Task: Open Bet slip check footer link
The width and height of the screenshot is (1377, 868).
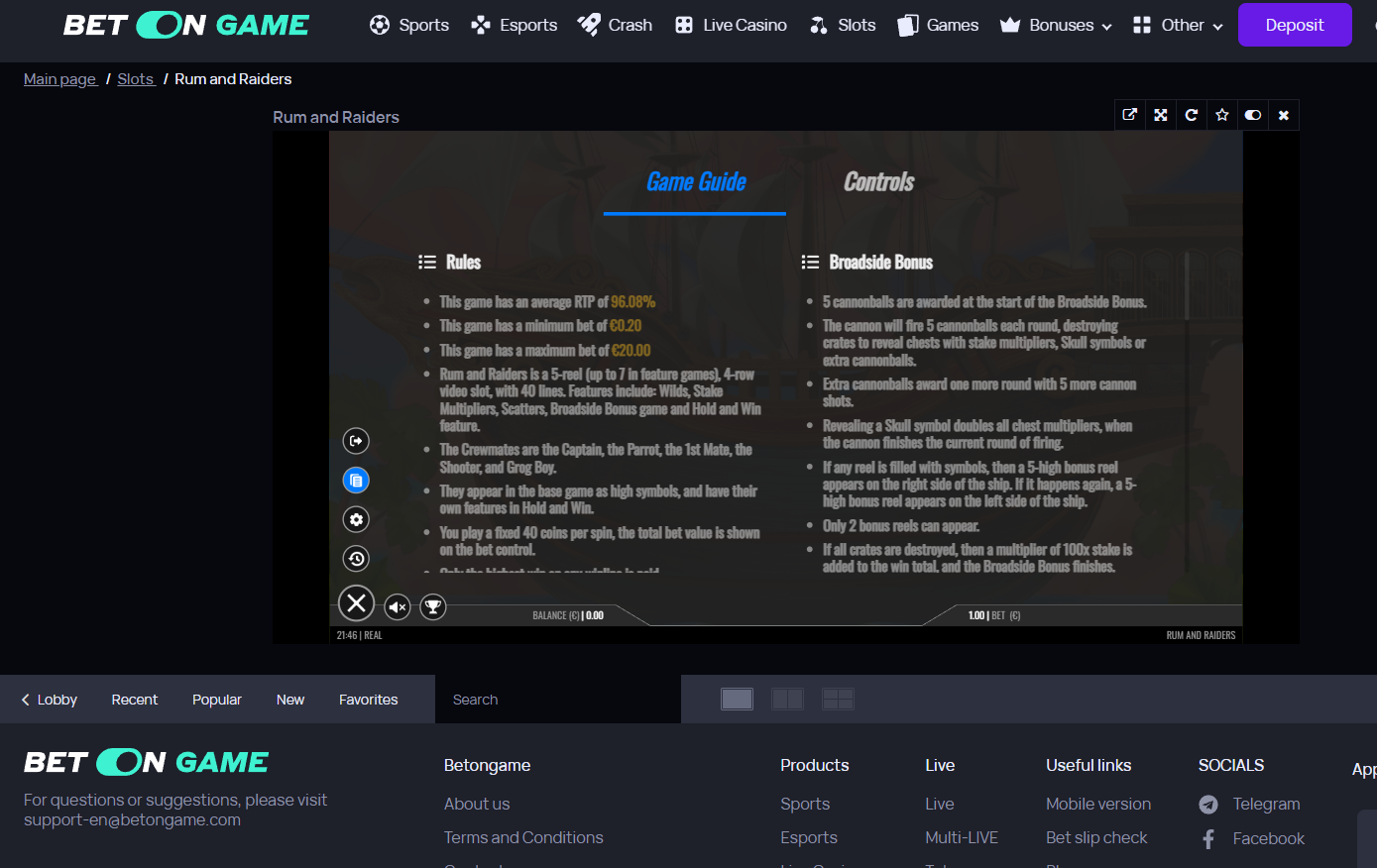Action: click(1096, 837)
